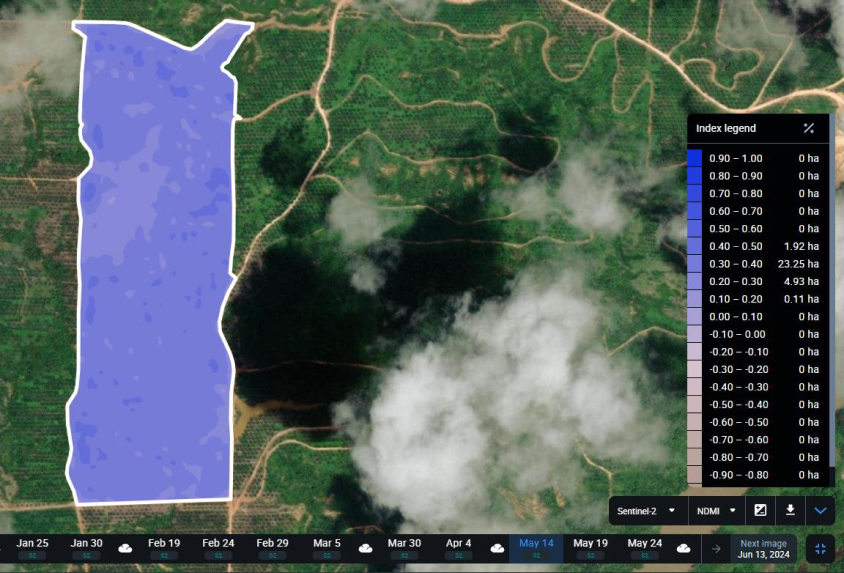This screenshot has height=573, width=844.
Task: Click the 23.25 ha legend value
Action: tap(798, 264)
